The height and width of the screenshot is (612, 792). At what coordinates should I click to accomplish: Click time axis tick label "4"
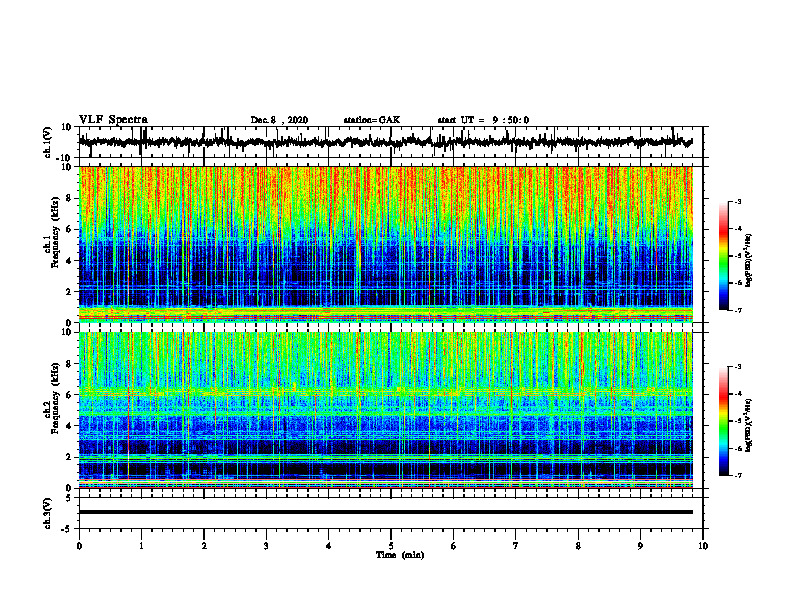pos(329,546)
